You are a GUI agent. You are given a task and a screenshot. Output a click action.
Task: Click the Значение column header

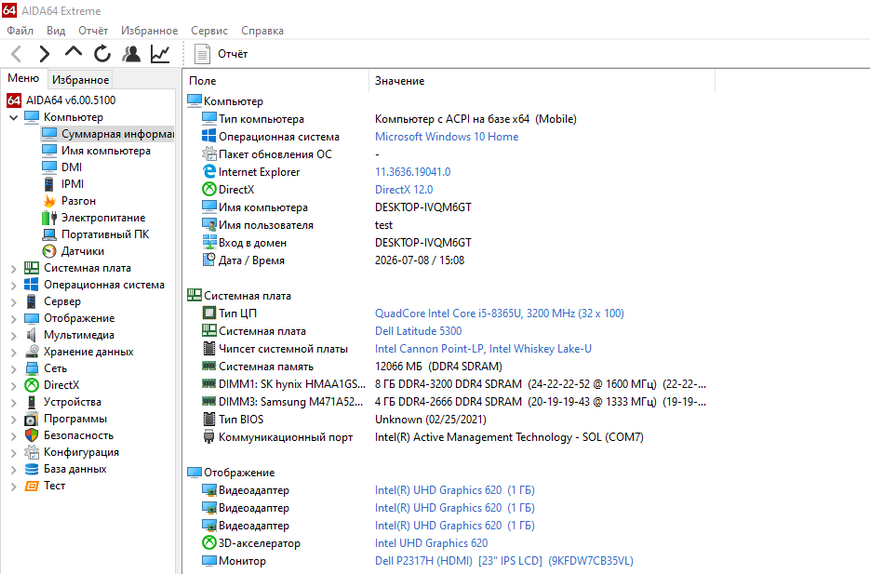(542, 81)
